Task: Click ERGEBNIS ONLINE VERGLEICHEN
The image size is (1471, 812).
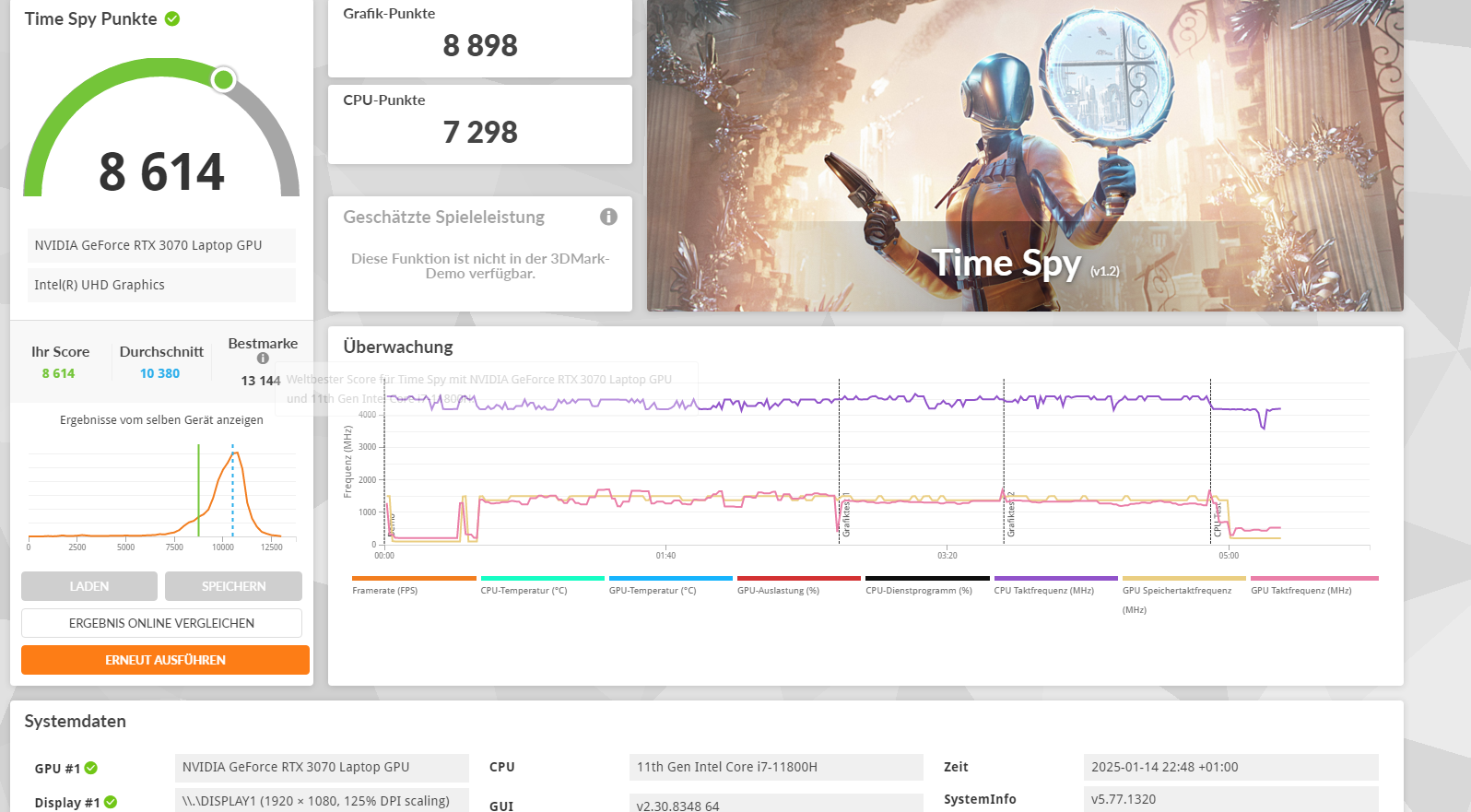Action: (161, 623)
